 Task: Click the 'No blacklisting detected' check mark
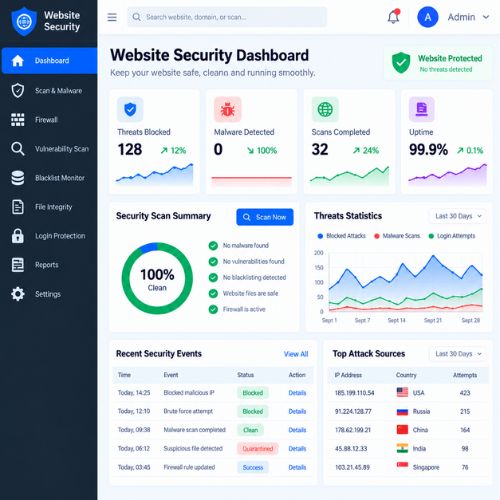pyautogui.click(x=213, y=277)
